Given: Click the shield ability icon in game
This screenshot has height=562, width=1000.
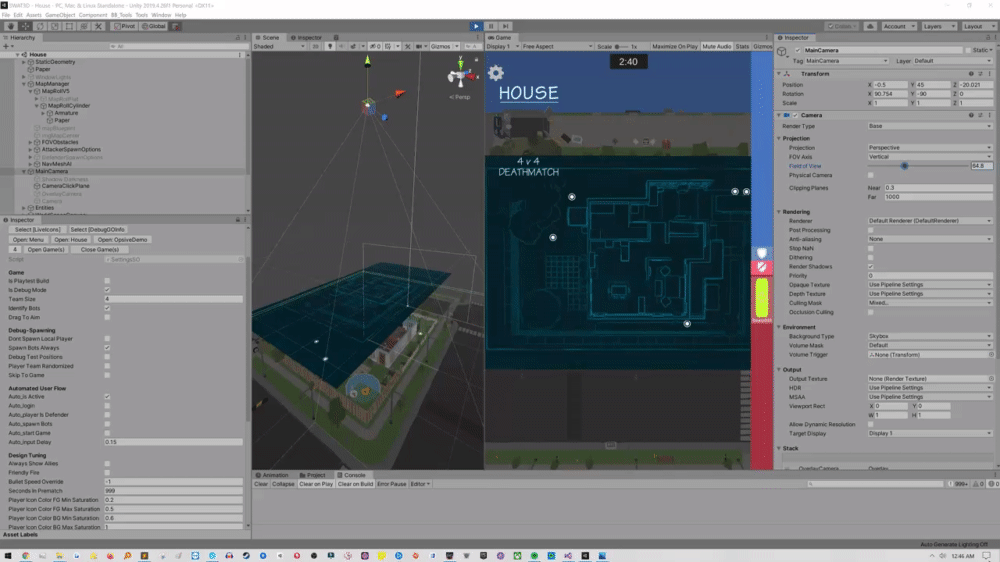Looking at the screenshot, I should [x=761, y=253].
